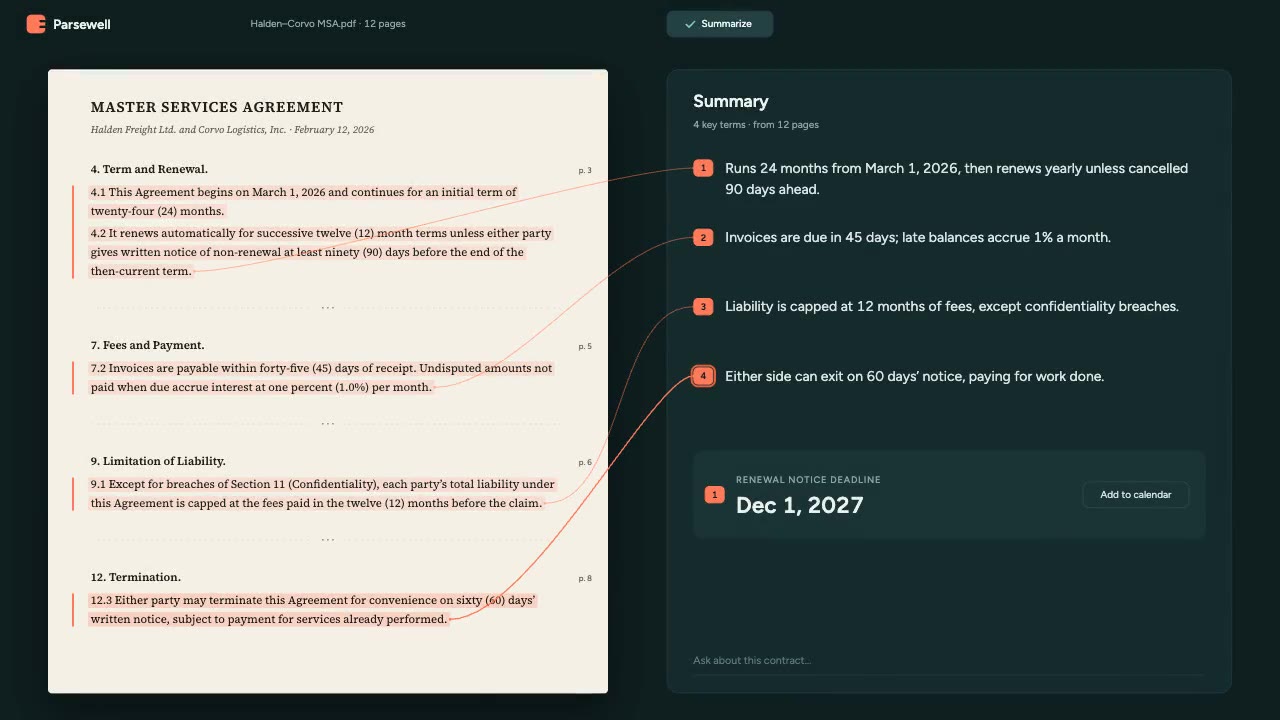Focus the 'Ask about this contract' input
The height and width of the screenshot is (720, 1280).
click(948, 661)
